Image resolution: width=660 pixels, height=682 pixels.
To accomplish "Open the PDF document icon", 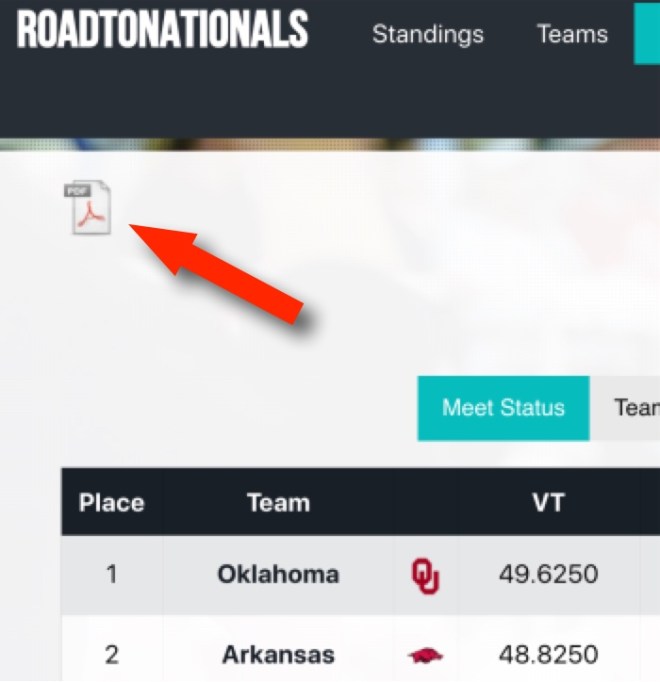I will click(x=88, y=208).
